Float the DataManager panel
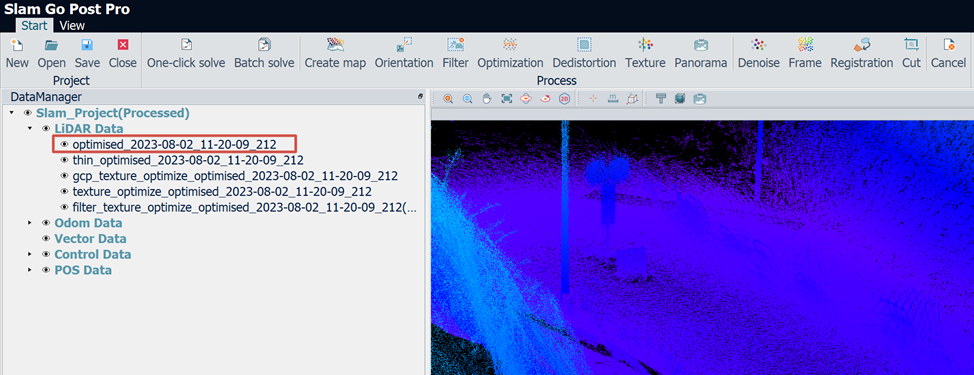974x375 pixels. pos(421,97)
